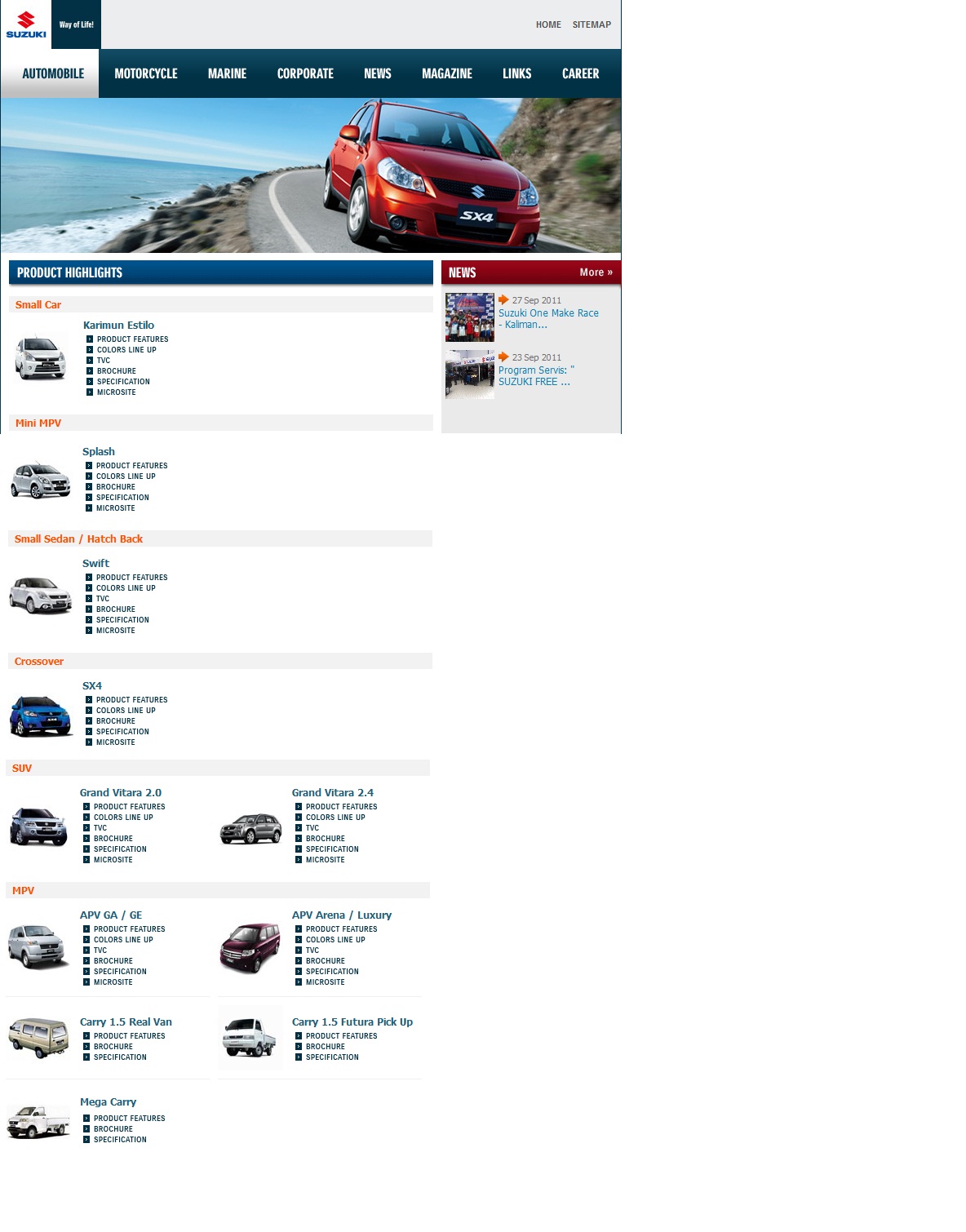The height and width of the screenshot is (1232, 966).
Task: View the APV Arena / Luxury Colors Line Up
Action: pos(335,939)
